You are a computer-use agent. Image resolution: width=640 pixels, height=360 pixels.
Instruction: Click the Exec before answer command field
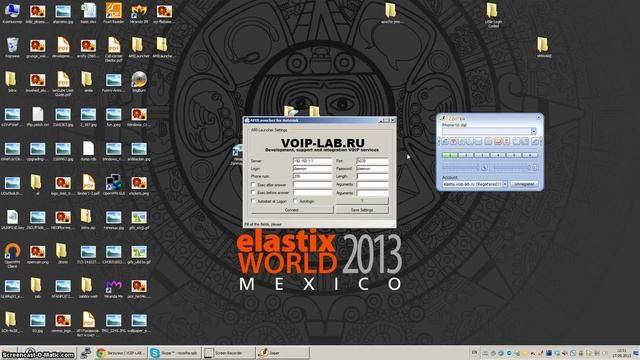pyautogui.click(x=313, y=193)
